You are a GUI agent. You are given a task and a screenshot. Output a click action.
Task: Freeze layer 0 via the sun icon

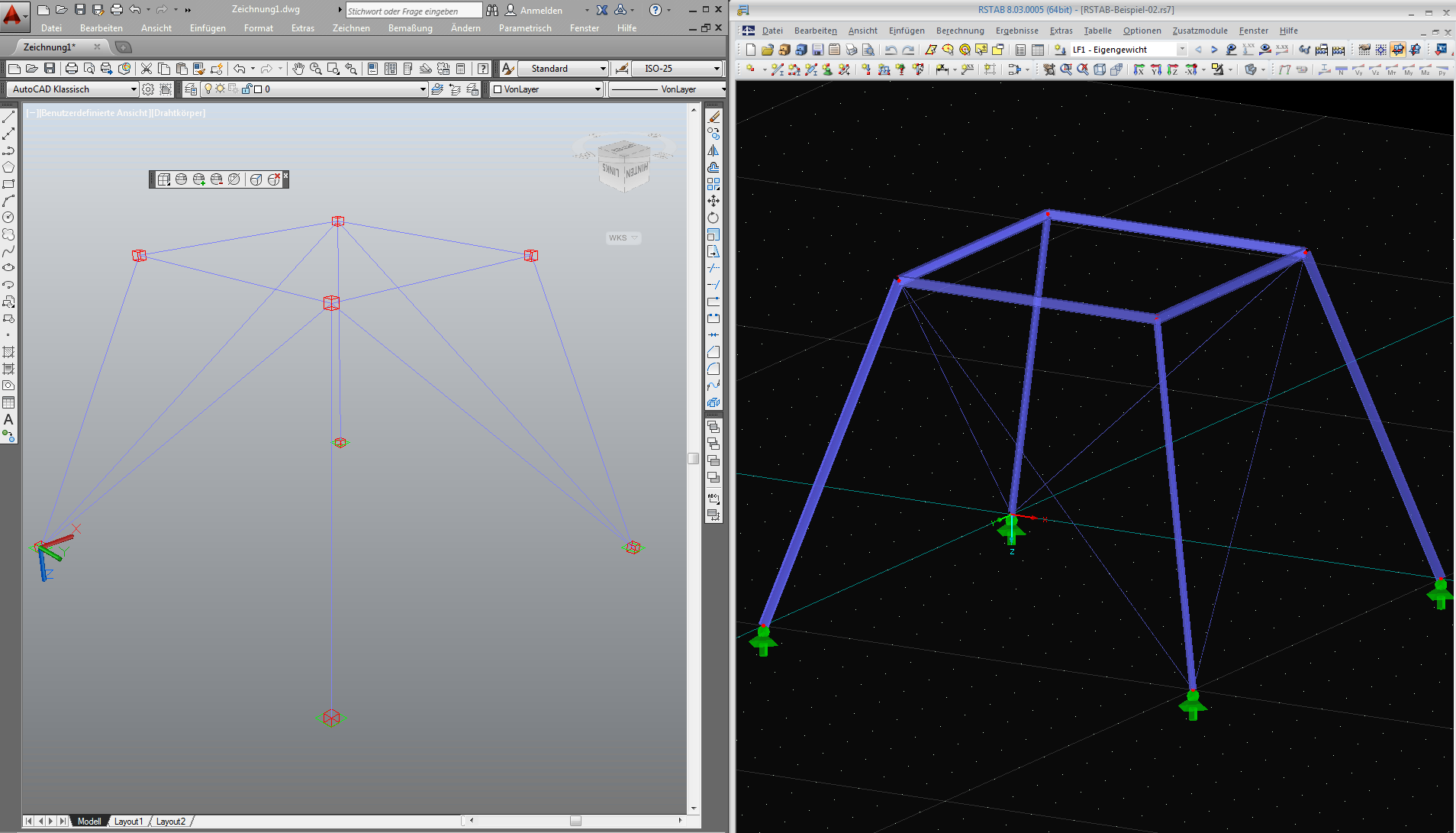coord(219,89)
